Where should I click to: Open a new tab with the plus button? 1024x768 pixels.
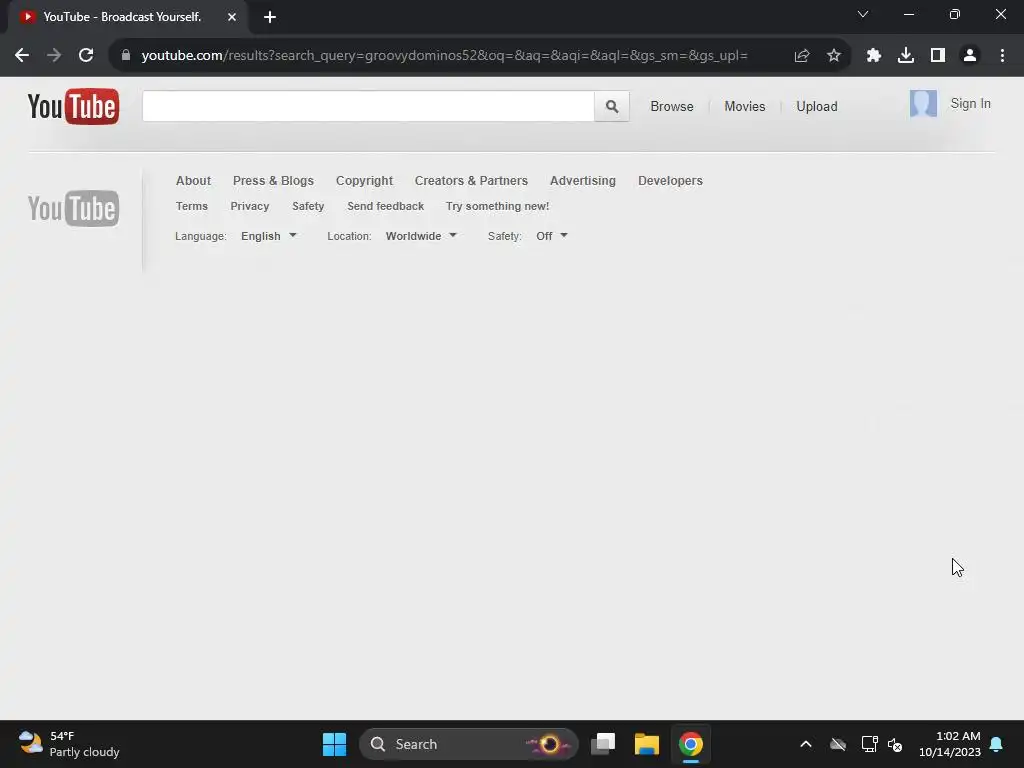pos(270,17)
